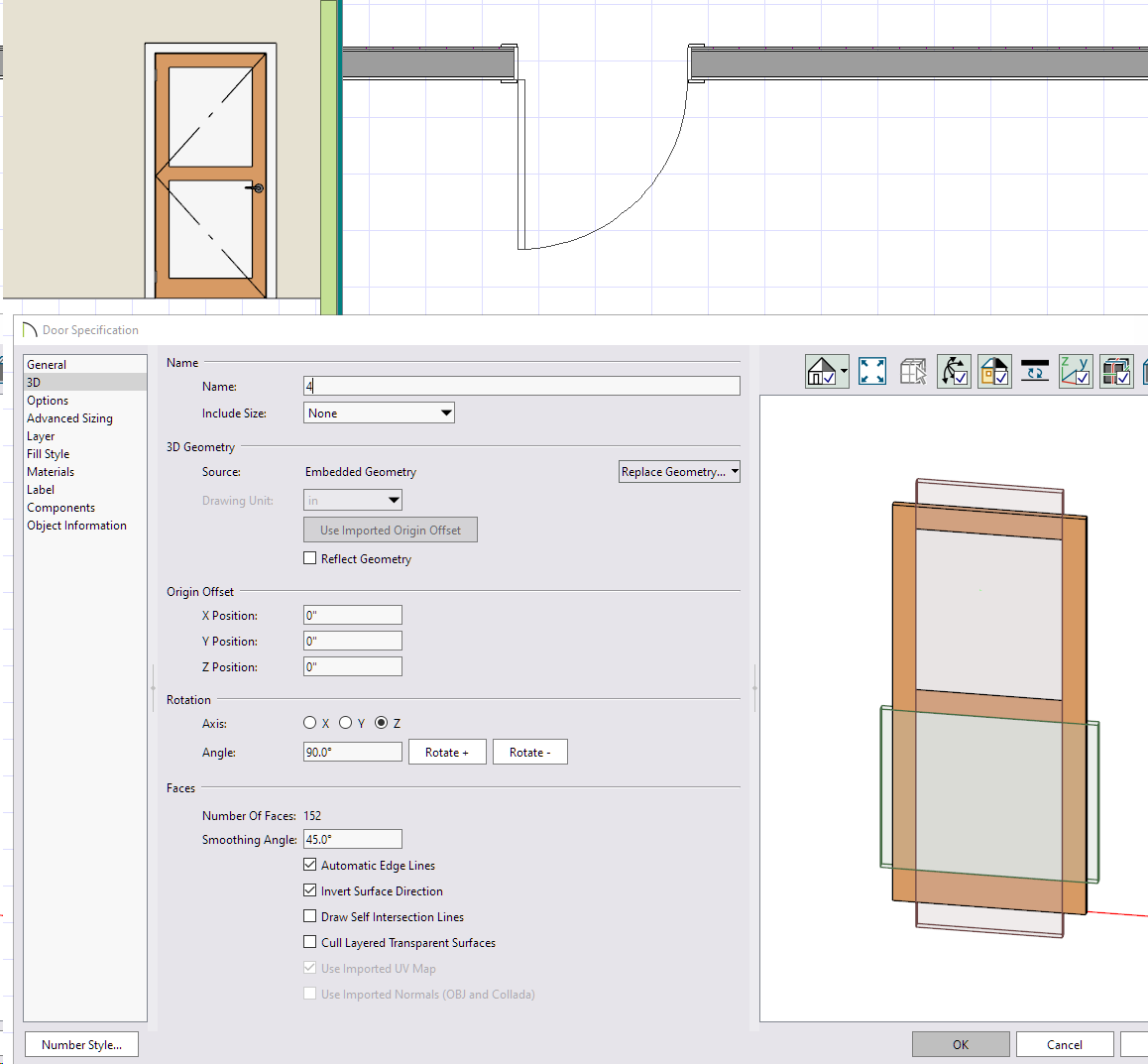Screen dimensions: 1148x1064
Task: Click the Fill Window arrows icon
Action: (872, 372)
